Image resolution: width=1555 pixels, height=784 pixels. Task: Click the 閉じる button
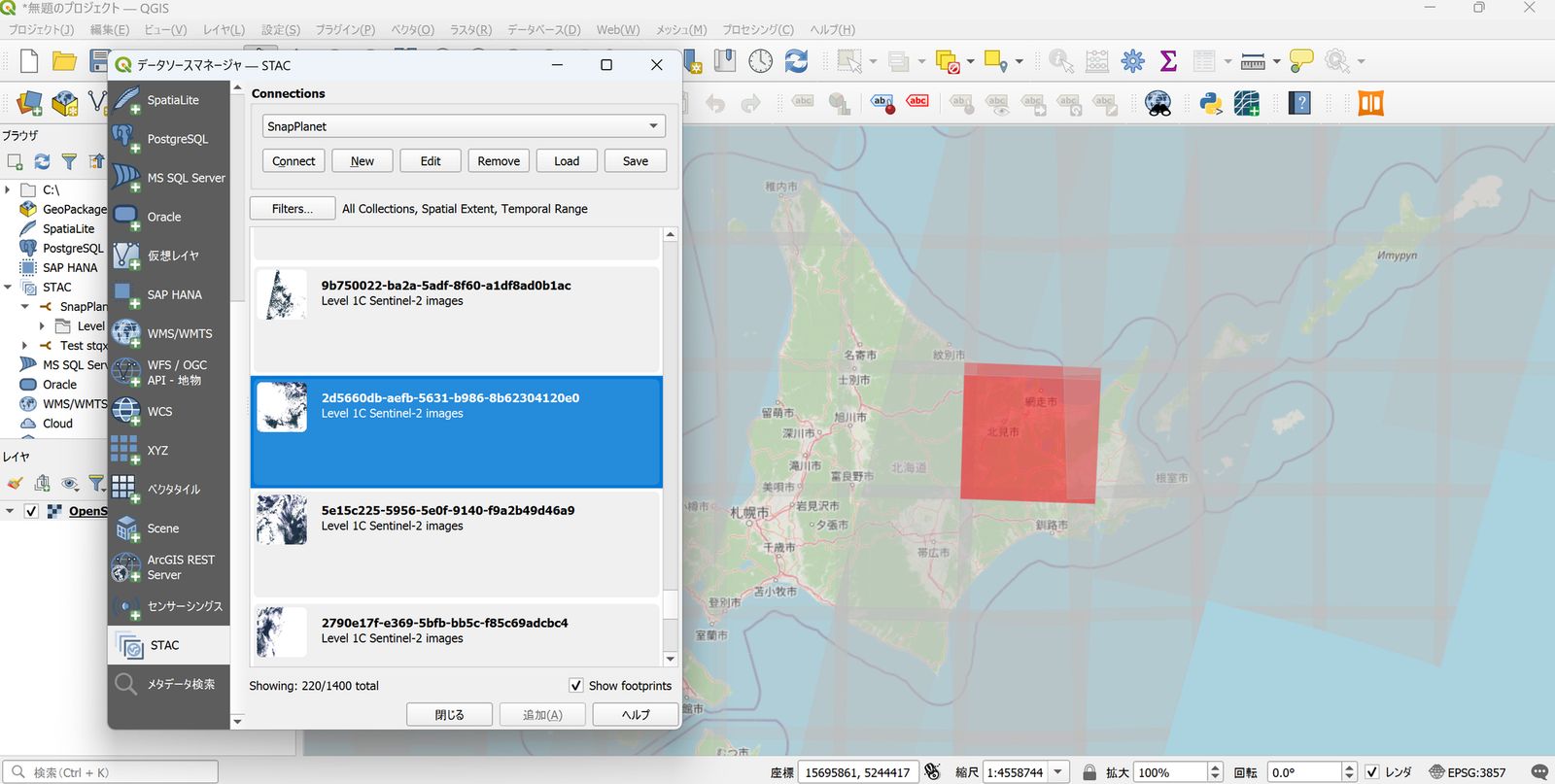pyautogui.click(x=449, y=715)
